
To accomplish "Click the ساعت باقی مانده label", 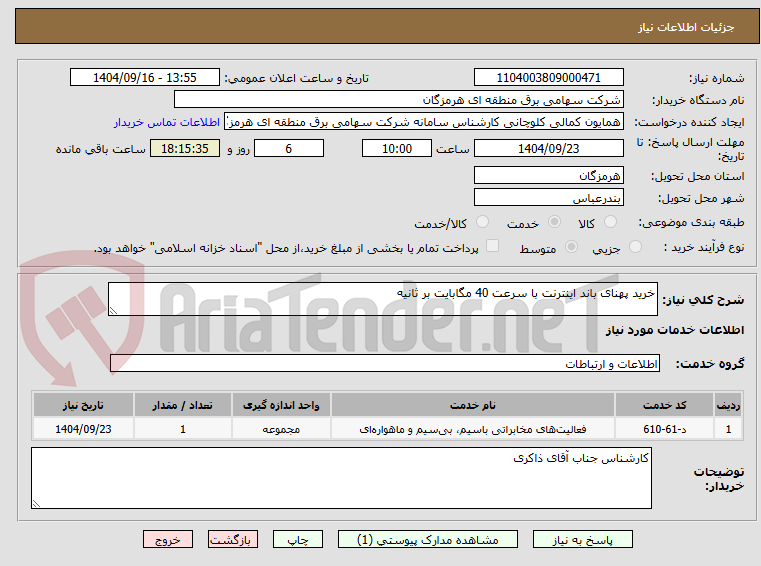I will 100,149.
